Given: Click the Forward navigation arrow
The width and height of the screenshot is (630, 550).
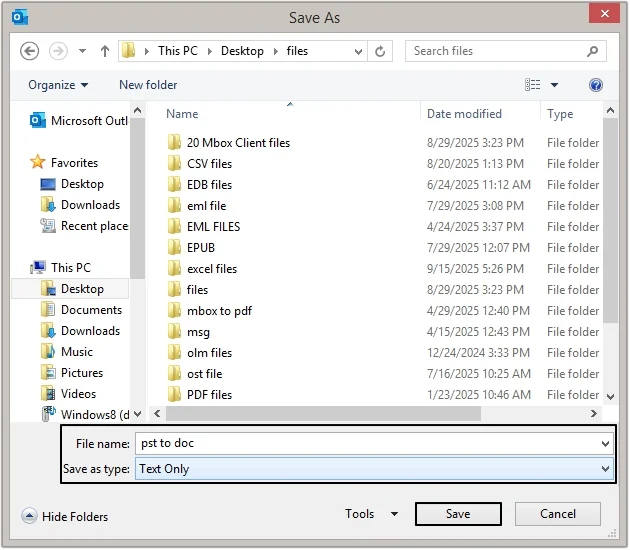Looking at the screenshot, I should click(x=58, y=51).
